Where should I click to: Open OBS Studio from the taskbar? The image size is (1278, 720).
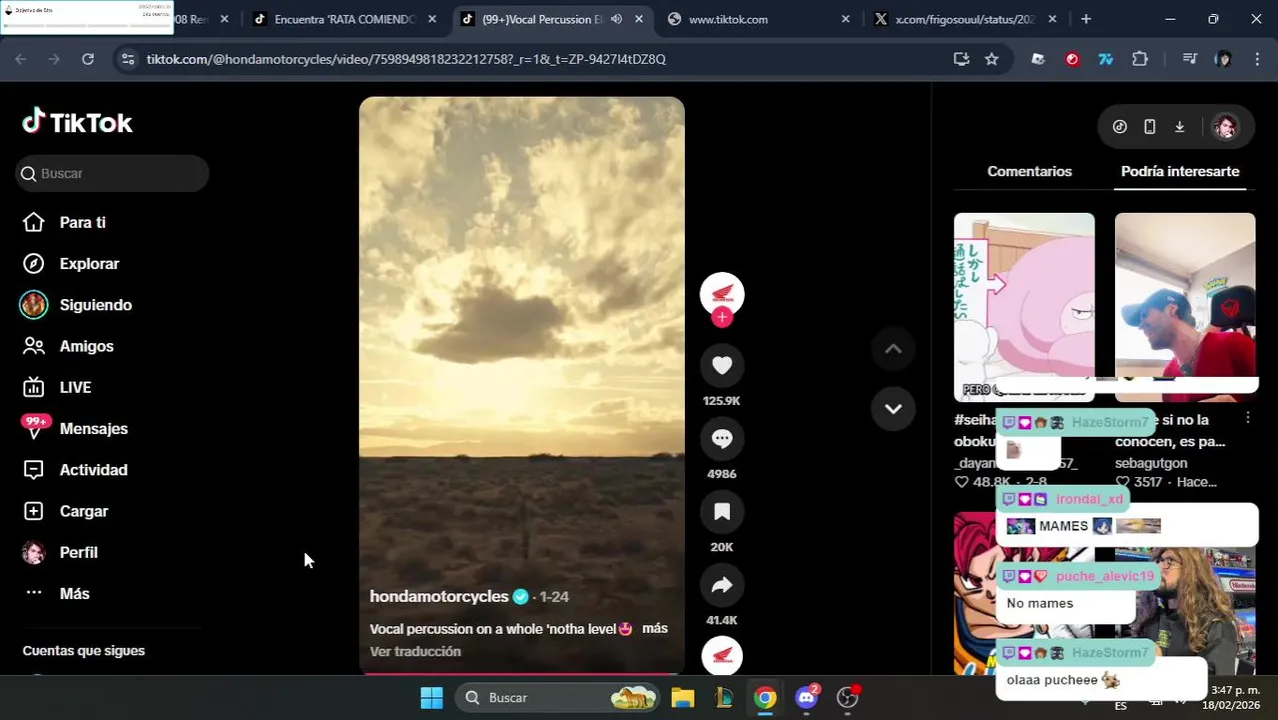pos(848,698)
